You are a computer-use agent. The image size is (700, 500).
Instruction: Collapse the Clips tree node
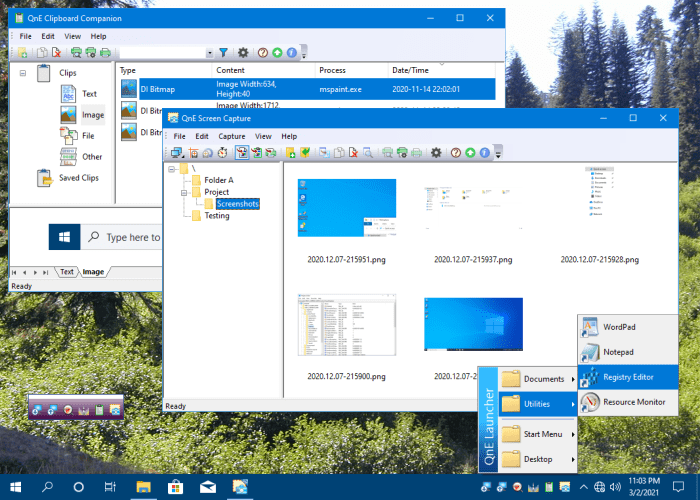21,73
